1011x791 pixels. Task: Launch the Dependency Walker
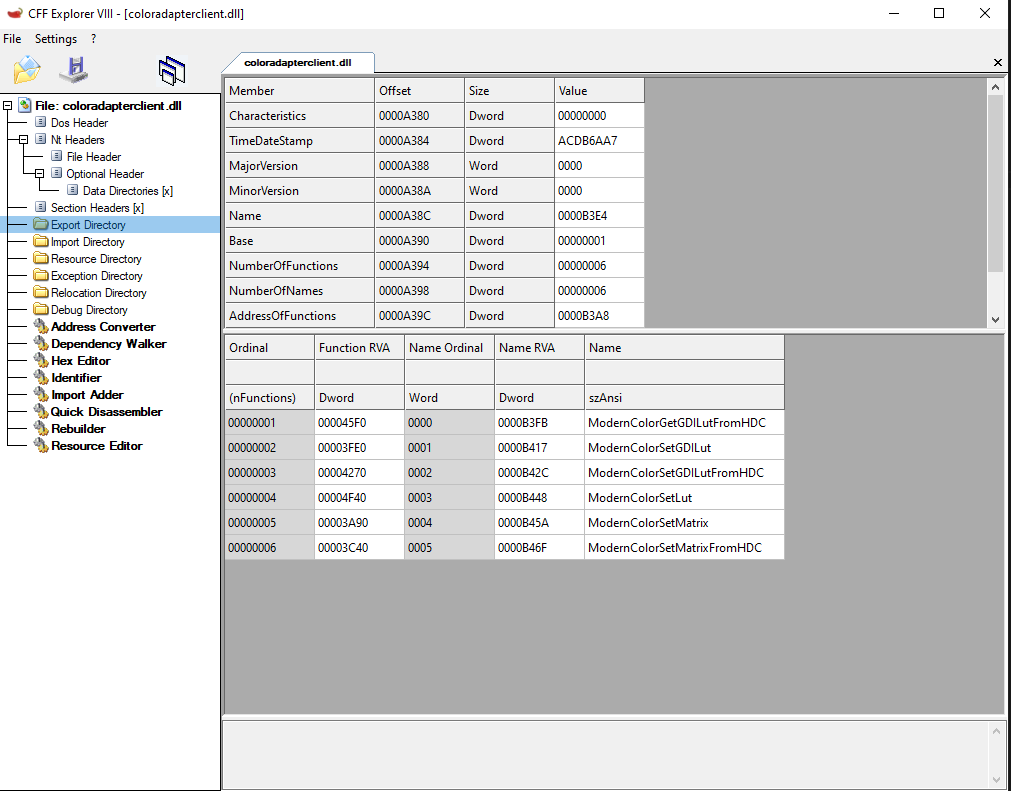coord(108,343)
